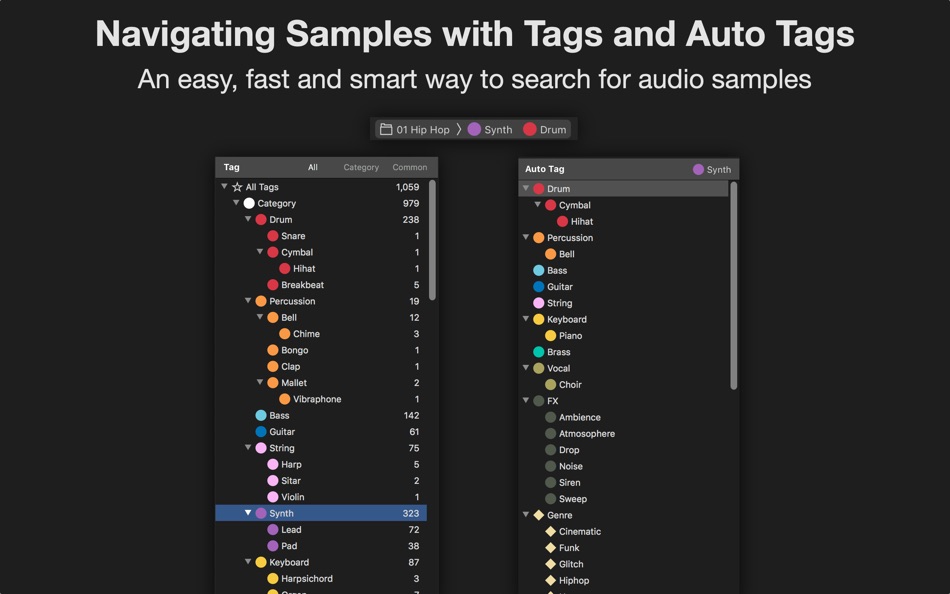
Task: Click the diamond icon next to Funk
Action: [x=551, y=548]
